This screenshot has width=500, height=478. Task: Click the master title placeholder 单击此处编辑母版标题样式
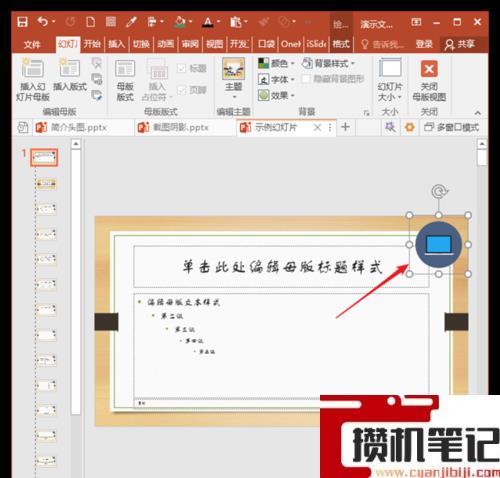(x=281, y=267)
